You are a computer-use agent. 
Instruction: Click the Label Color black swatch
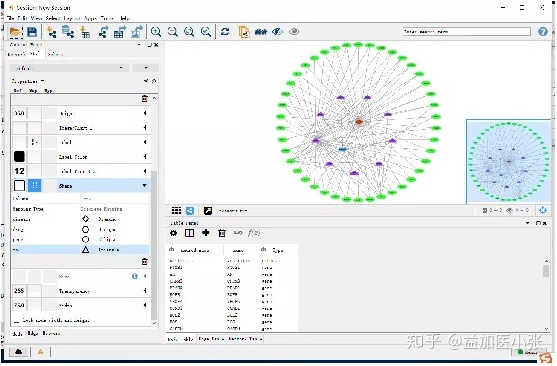[19, 157]
